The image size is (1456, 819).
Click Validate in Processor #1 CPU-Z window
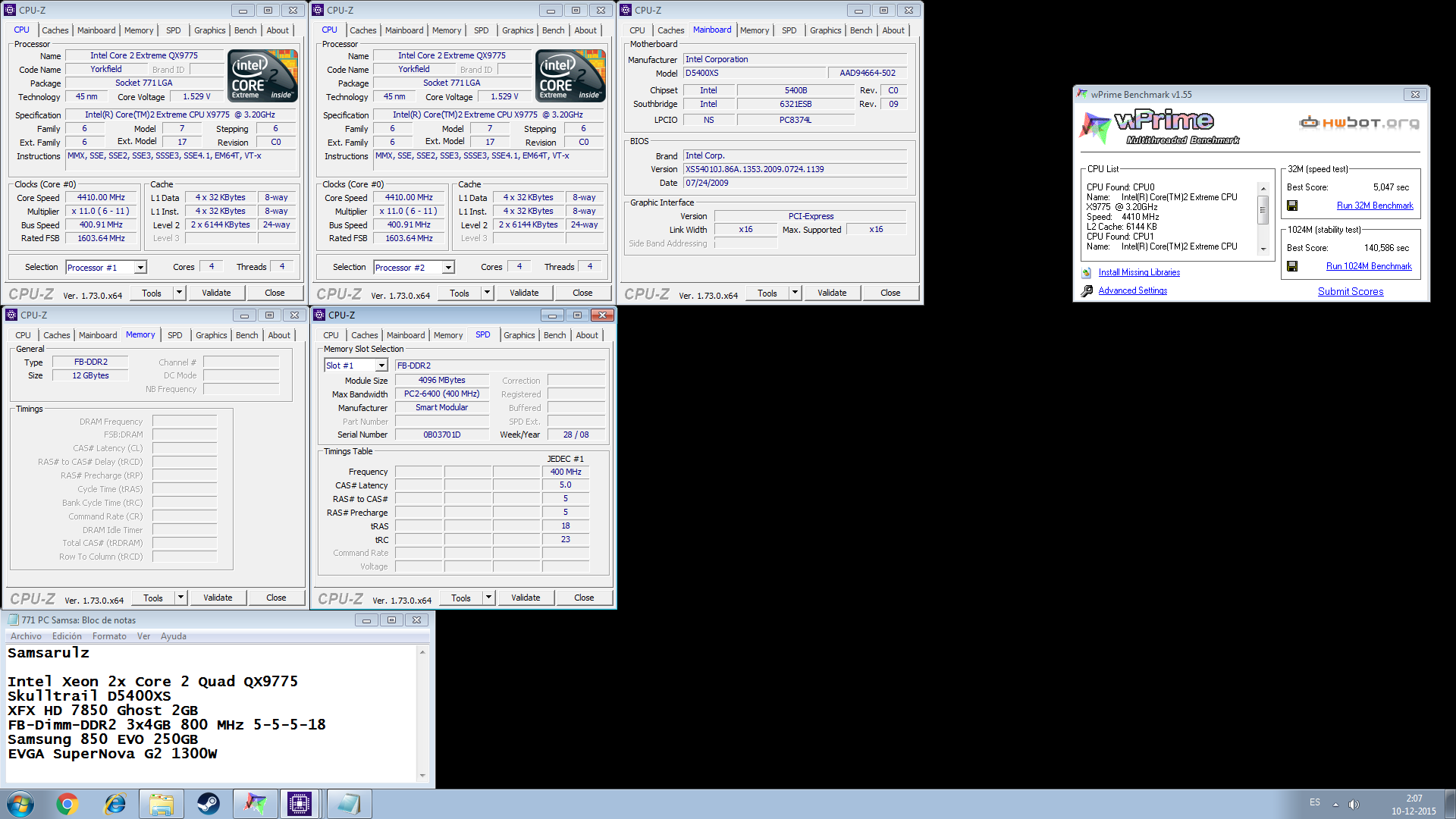pyautogui.click(x=216, y=293)
